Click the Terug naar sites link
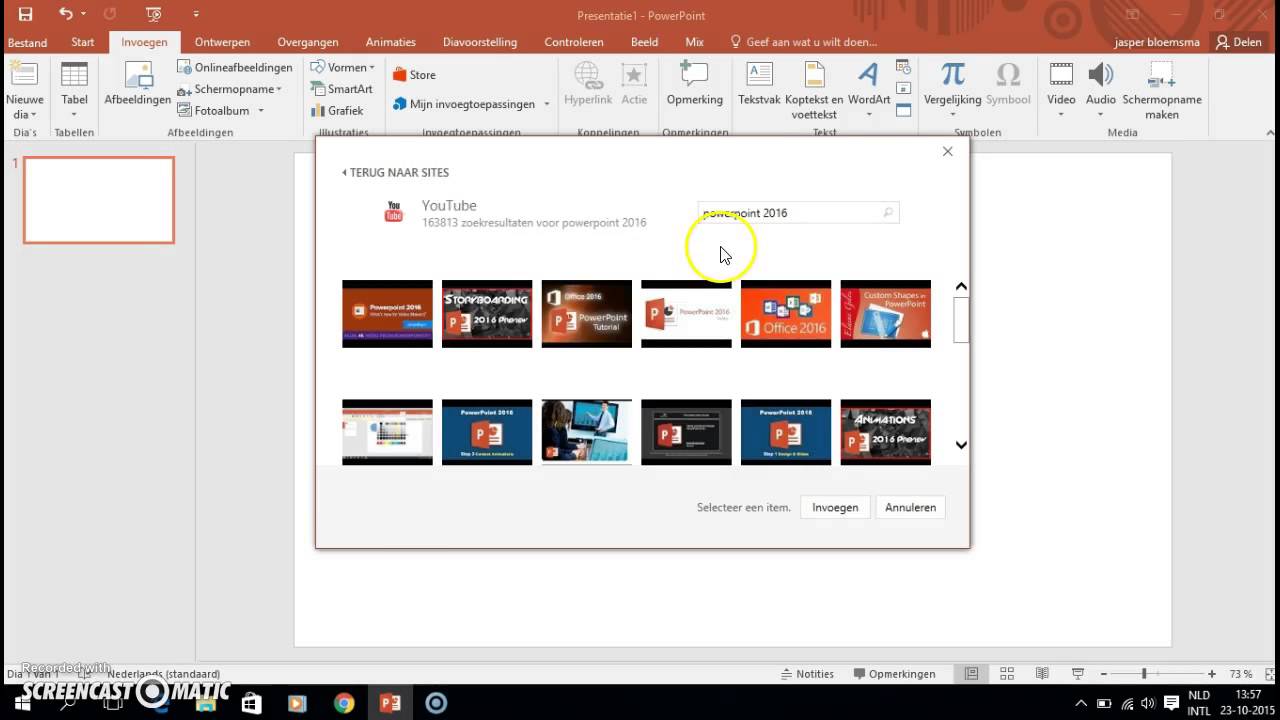Screen dimensions: 1280x720 (396, 172)
